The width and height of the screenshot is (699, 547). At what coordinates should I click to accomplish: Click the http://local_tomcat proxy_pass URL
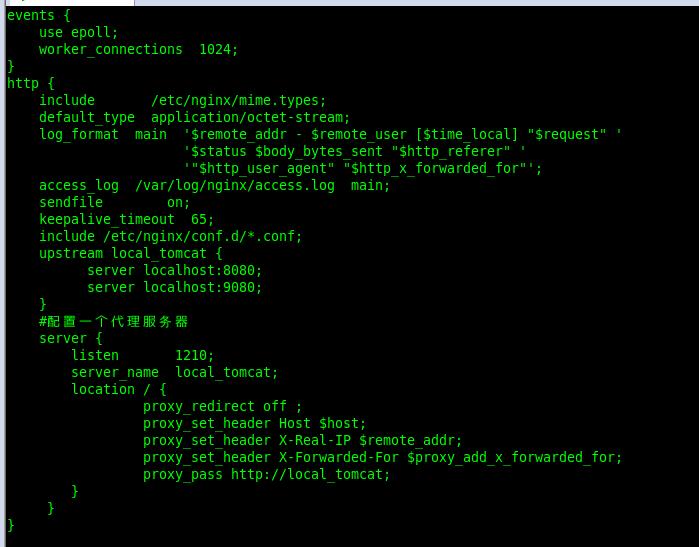pos(310,474)
